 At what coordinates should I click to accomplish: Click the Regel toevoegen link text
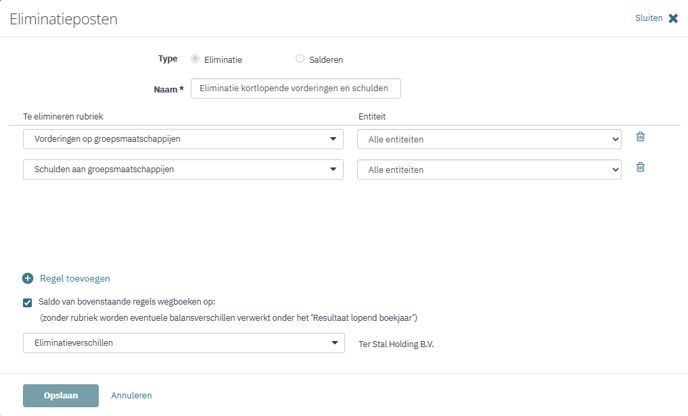coord(75,279)
